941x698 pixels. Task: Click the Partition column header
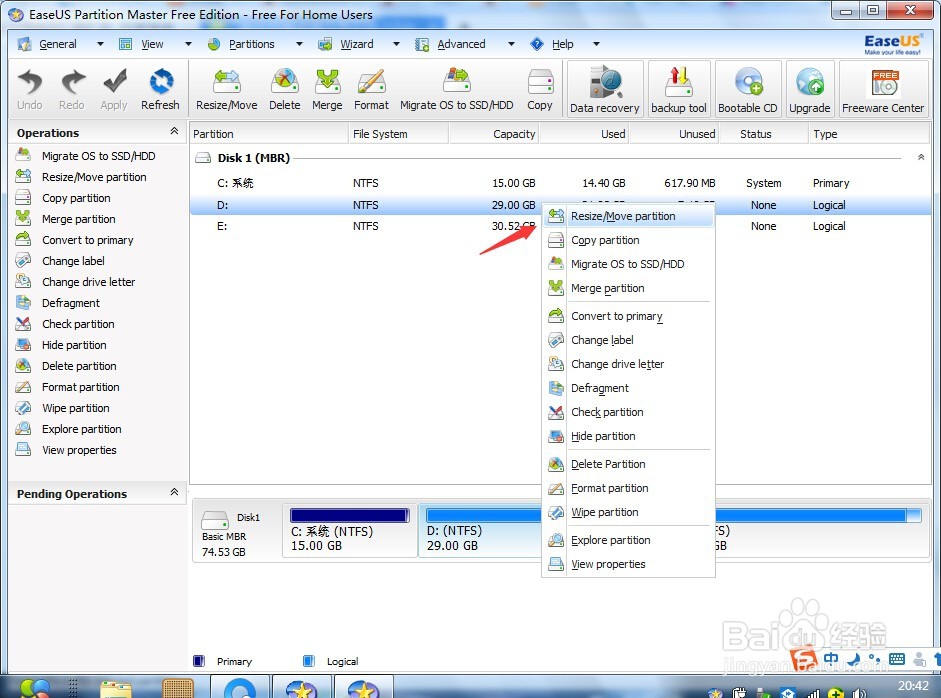pyautogui.click(x=269, y=134)
